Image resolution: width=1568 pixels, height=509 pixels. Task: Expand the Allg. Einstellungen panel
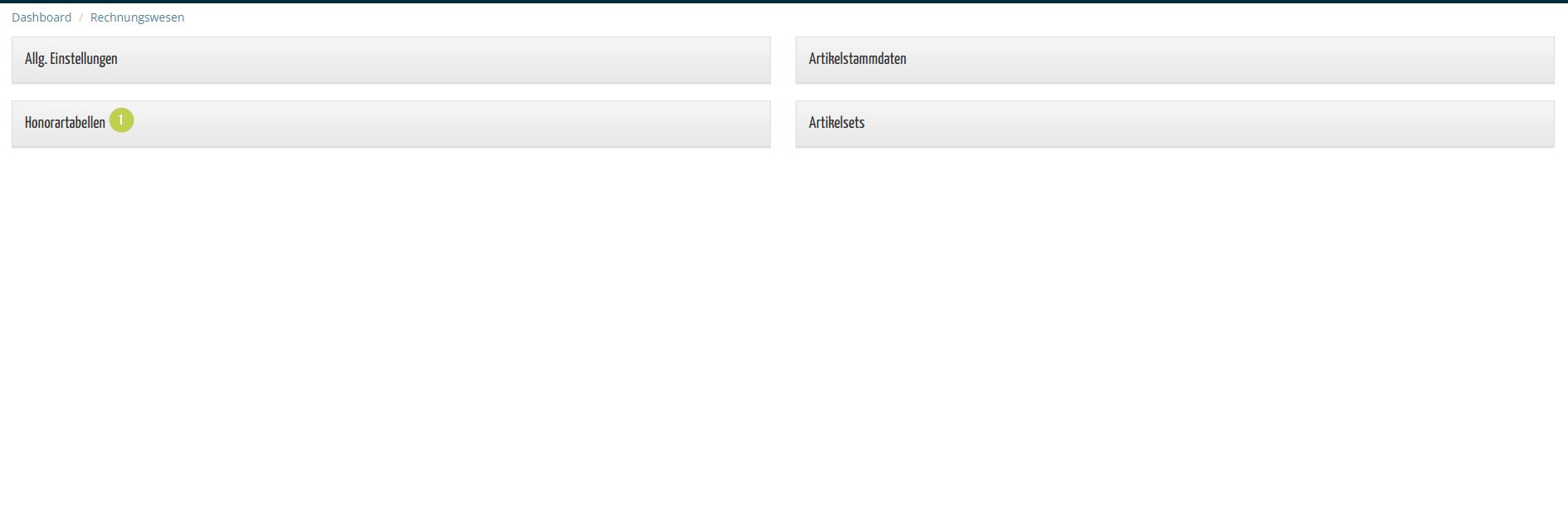[x=391, y=60]
